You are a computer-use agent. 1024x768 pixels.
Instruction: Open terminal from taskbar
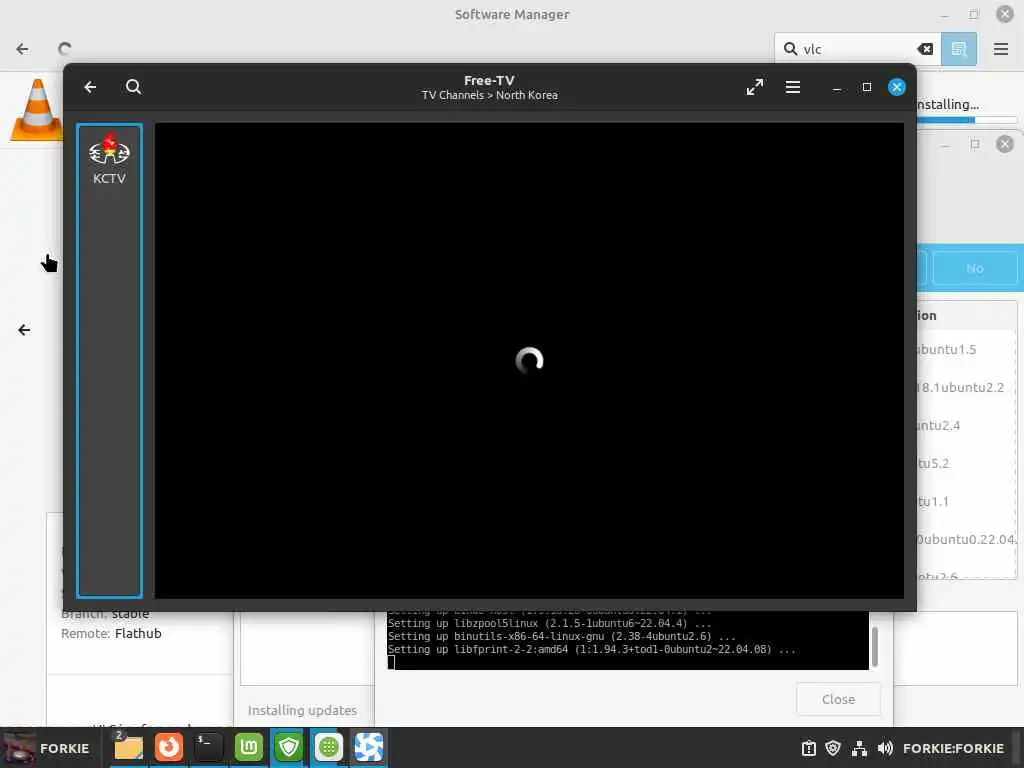click(x=208, y=748)
